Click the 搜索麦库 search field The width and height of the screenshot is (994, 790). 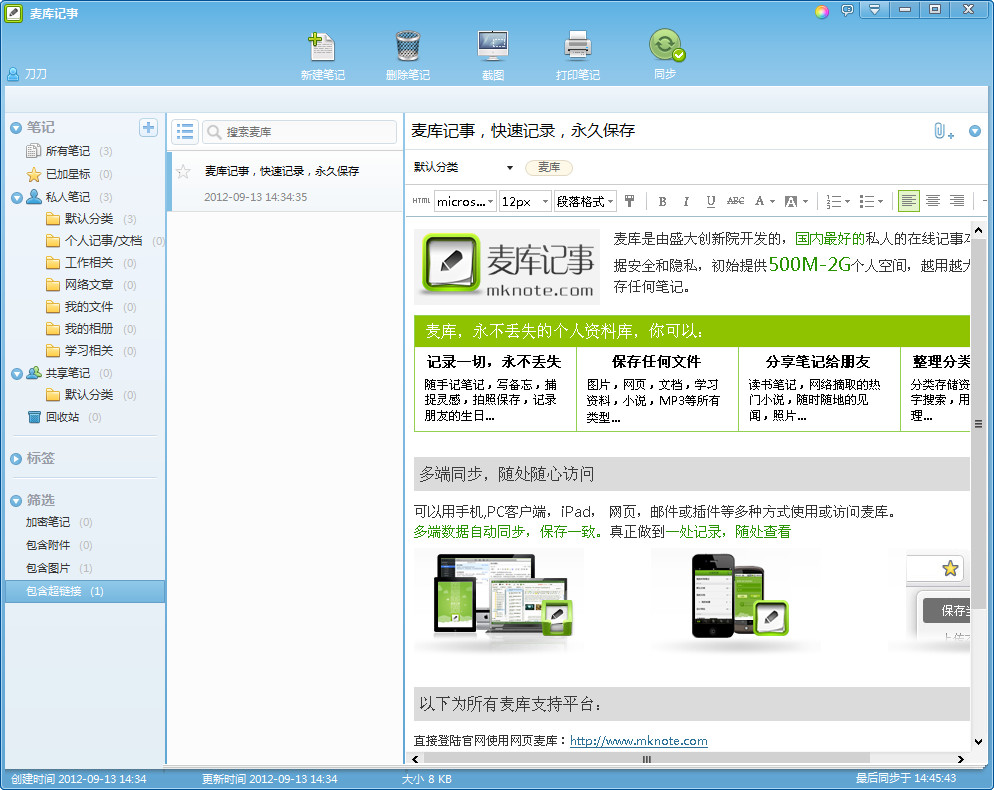coord(300,131)
